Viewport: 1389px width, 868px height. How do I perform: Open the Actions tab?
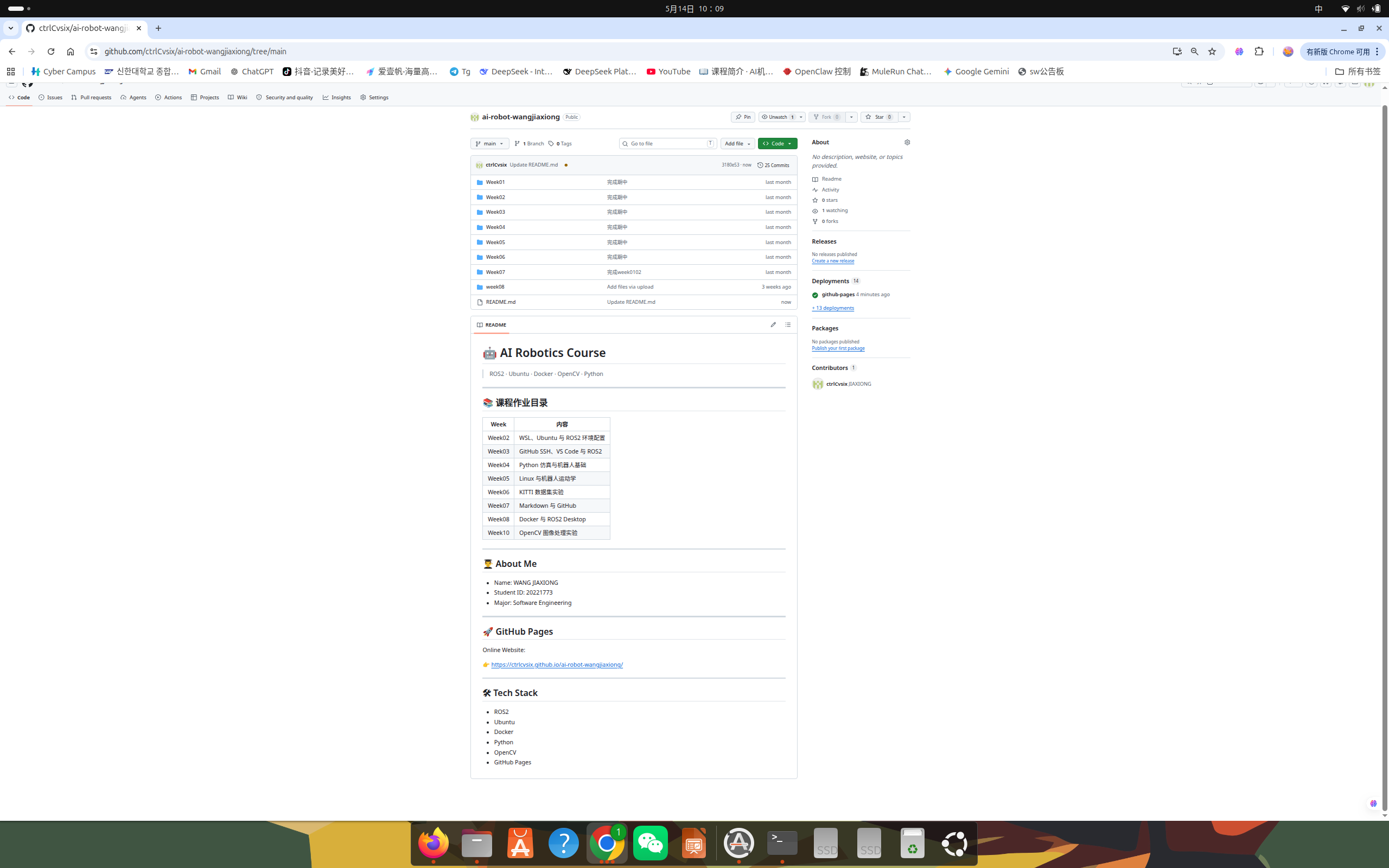tap(169, 98)
